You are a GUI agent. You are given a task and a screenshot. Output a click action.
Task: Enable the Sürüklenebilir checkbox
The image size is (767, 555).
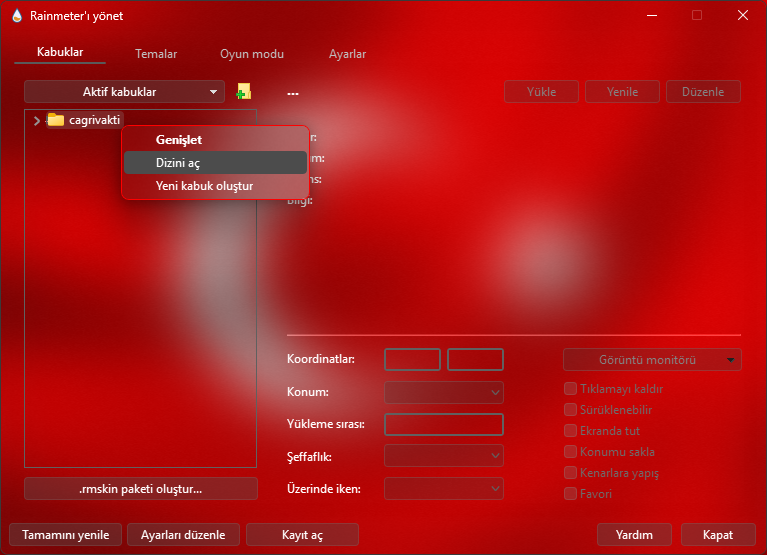coord(571,410)
